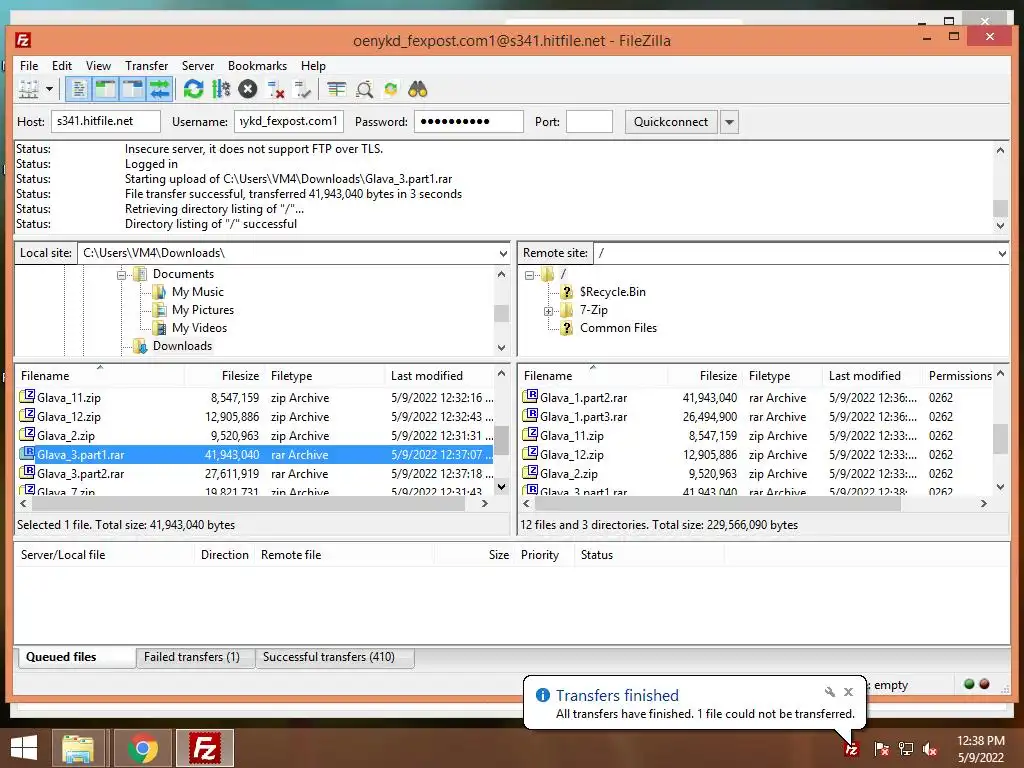The width and height of the screenshot is (1024, 768).
Task: Select local file Glava_12.zip
Action: [69, 417]
